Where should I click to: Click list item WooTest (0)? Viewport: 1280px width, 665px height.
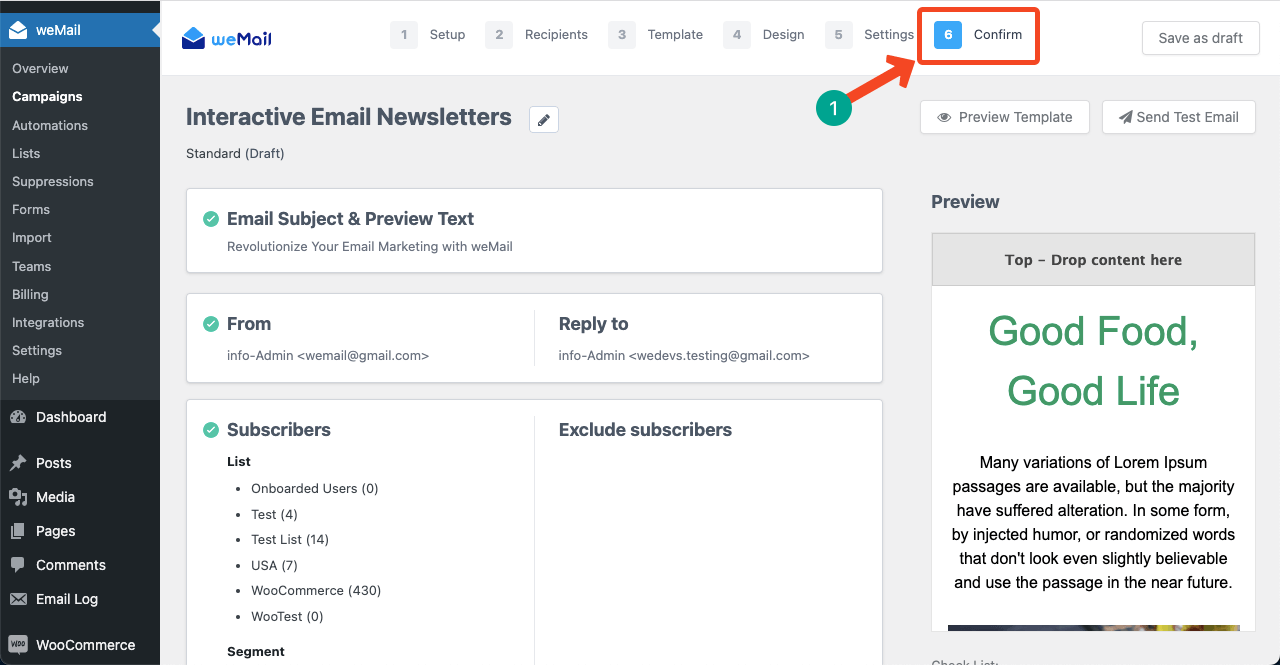click(x=287, y=617)
